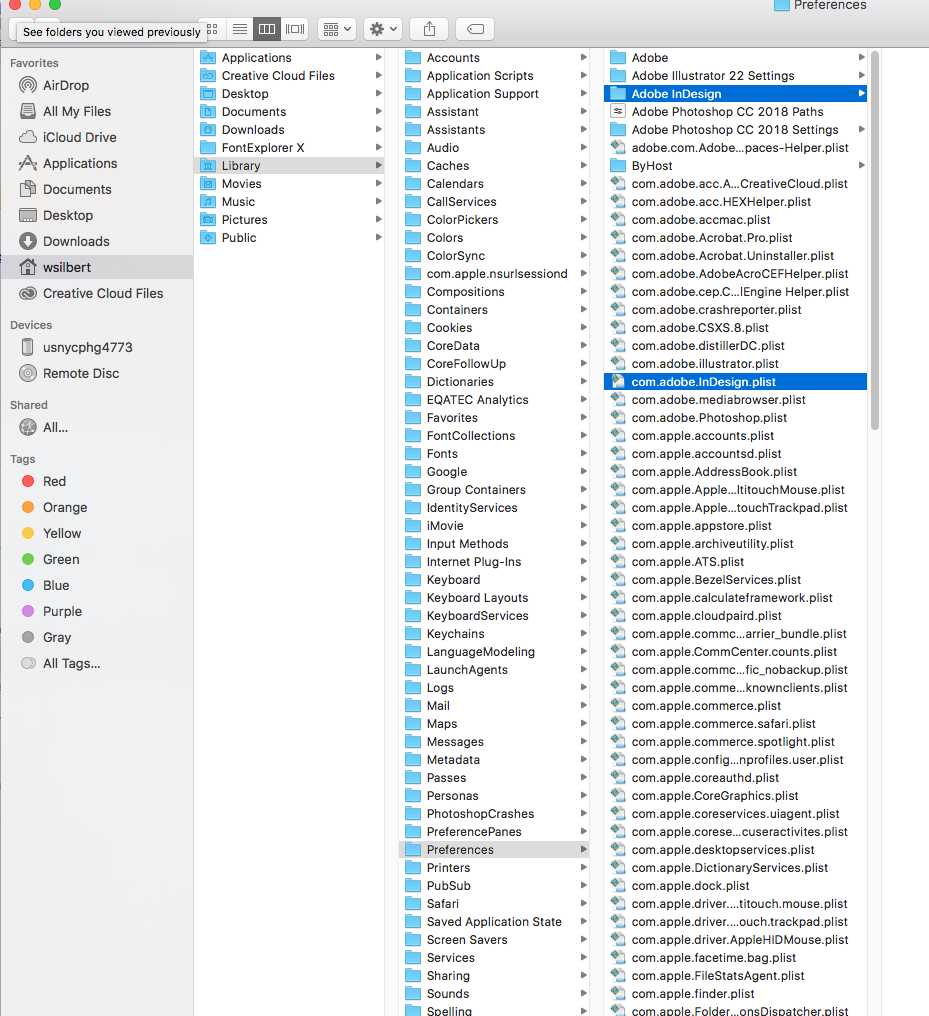
Task: Click the Edit Tags toolbar button
Action: pos(475,29)
